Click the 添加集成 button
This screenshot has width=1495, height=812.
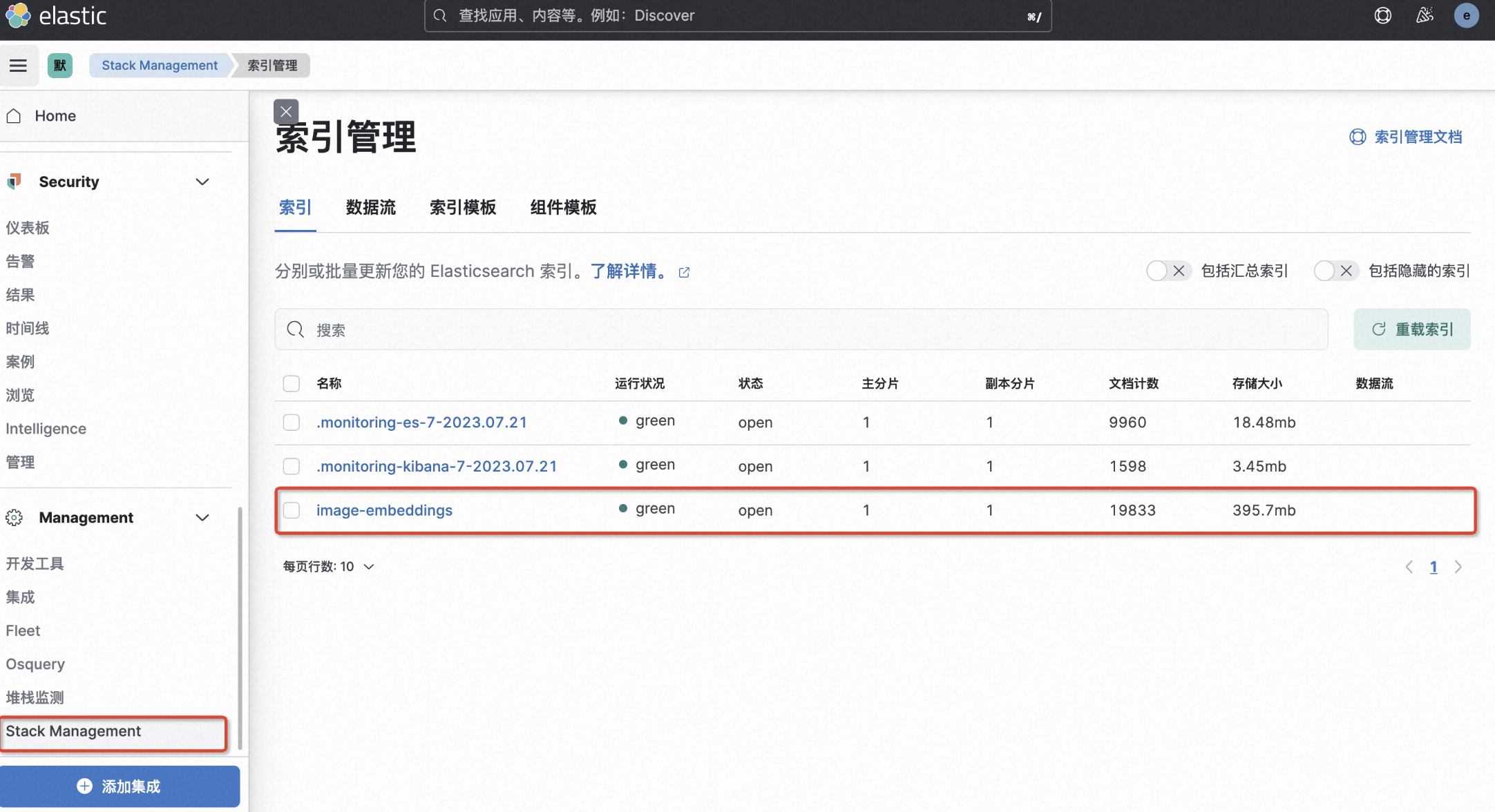(120, 786)
